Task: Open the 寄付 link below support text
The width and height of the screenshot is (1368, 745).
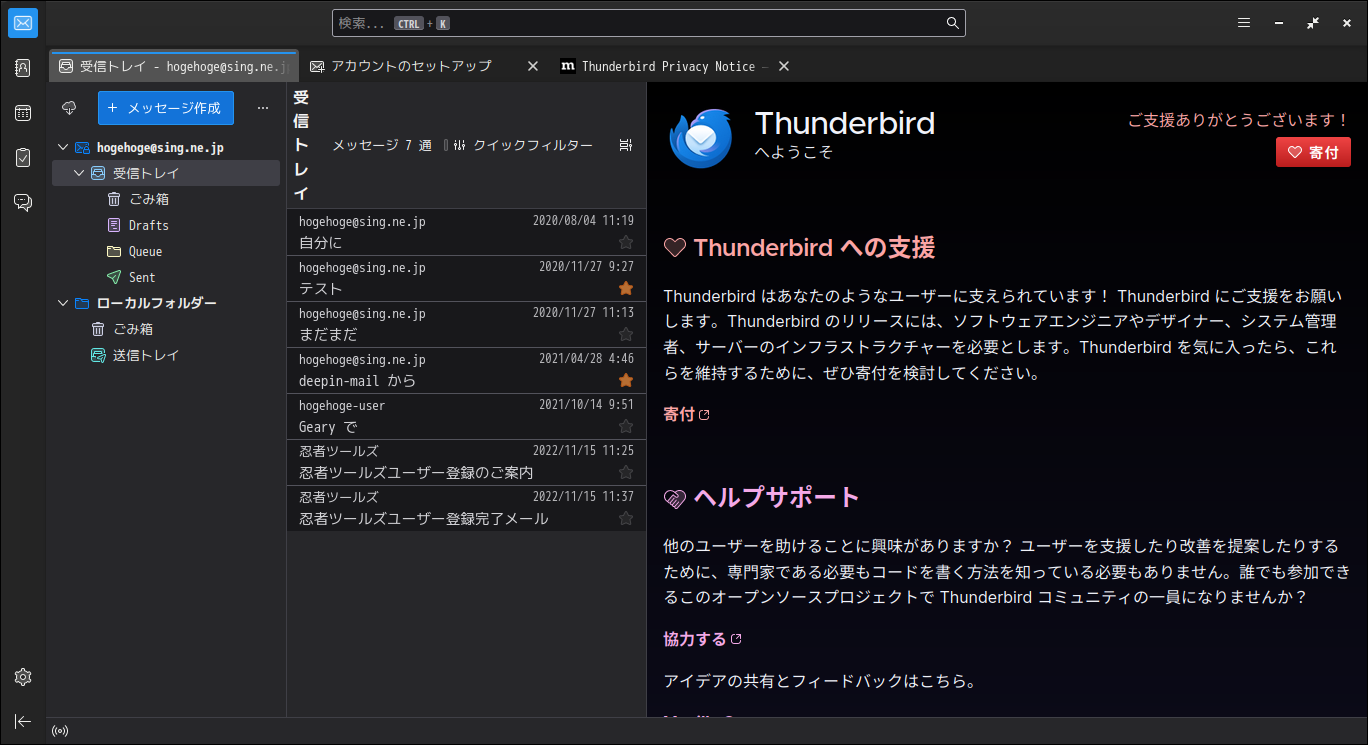Action: pyautogui.click(x=686, y=414)
